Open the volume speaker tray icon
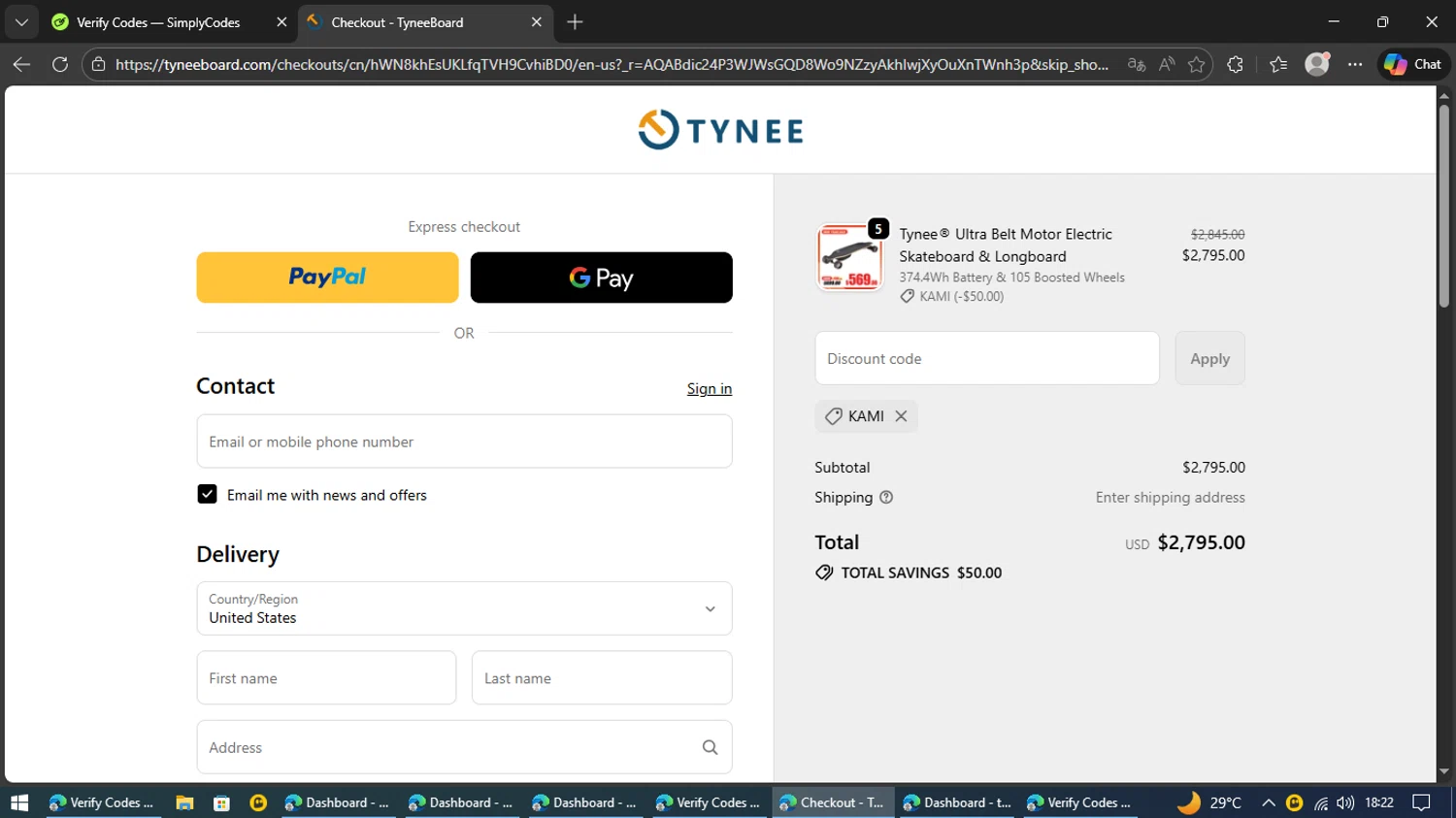This screenshot has width=1456, height=818. (1344, 802)
